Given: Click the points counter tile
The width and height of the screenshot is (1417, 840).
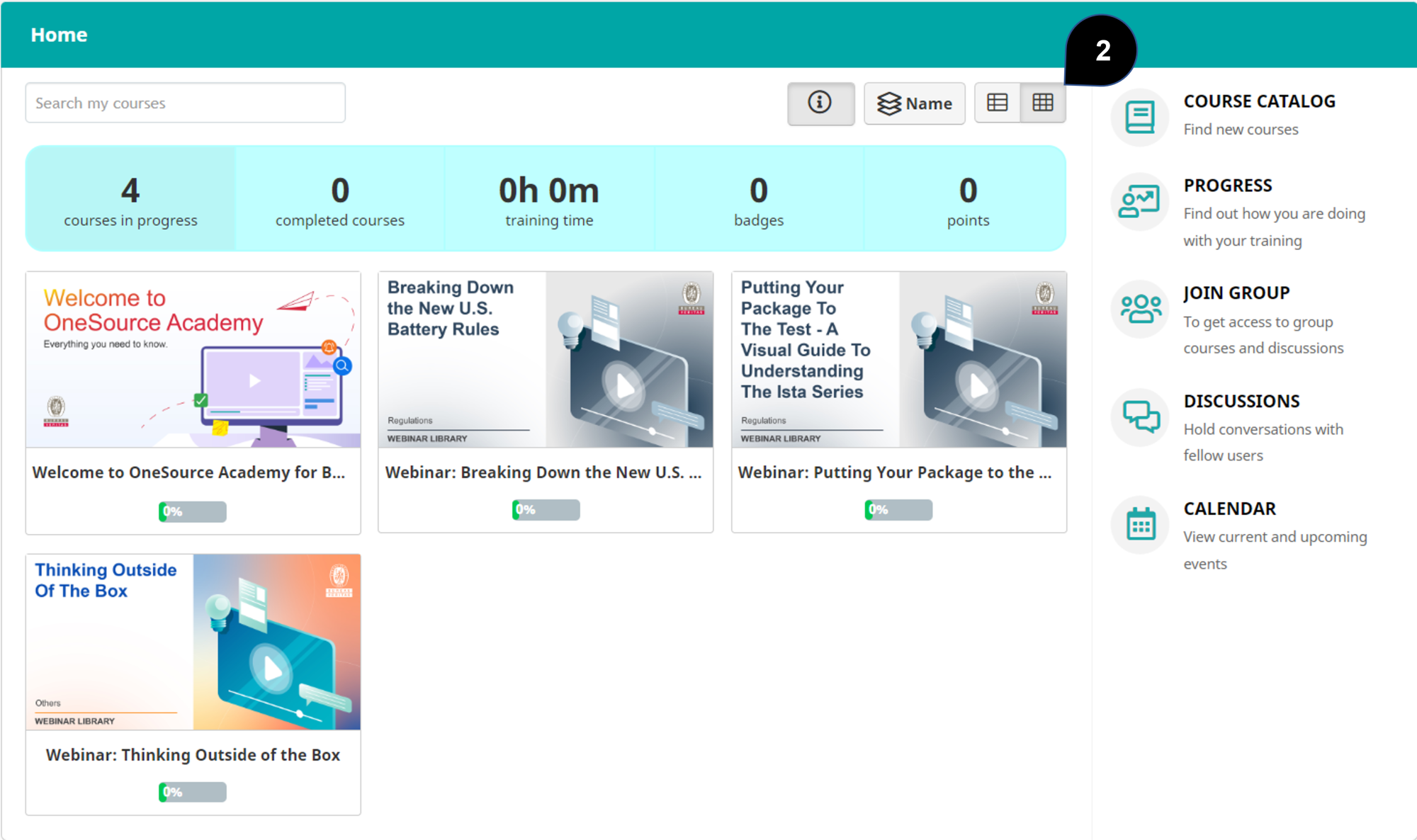Looking at the screenshot, I should [x=967, y=199].
